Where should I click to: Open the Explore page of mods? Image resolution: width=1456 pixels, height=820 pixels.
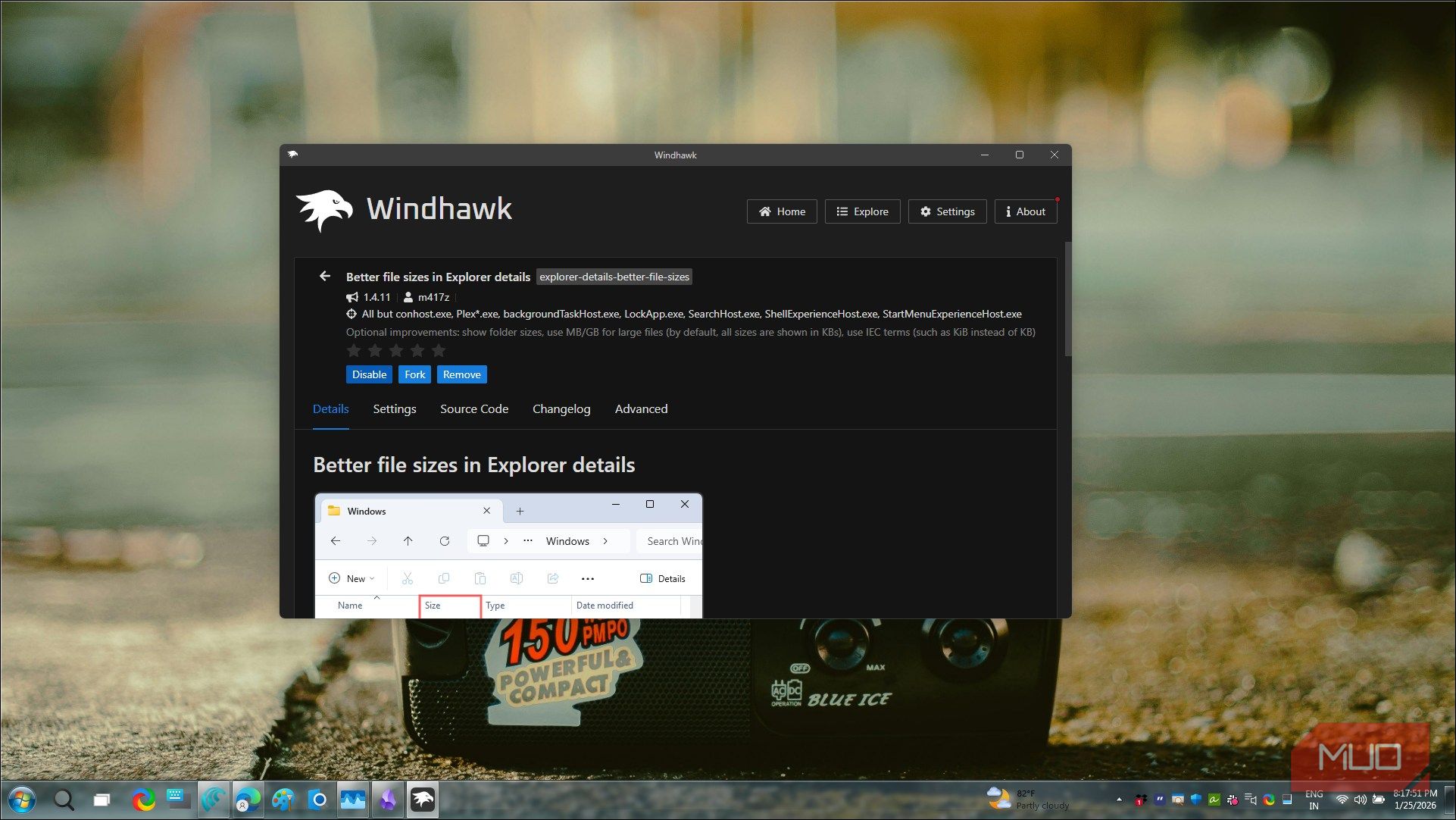862,211
